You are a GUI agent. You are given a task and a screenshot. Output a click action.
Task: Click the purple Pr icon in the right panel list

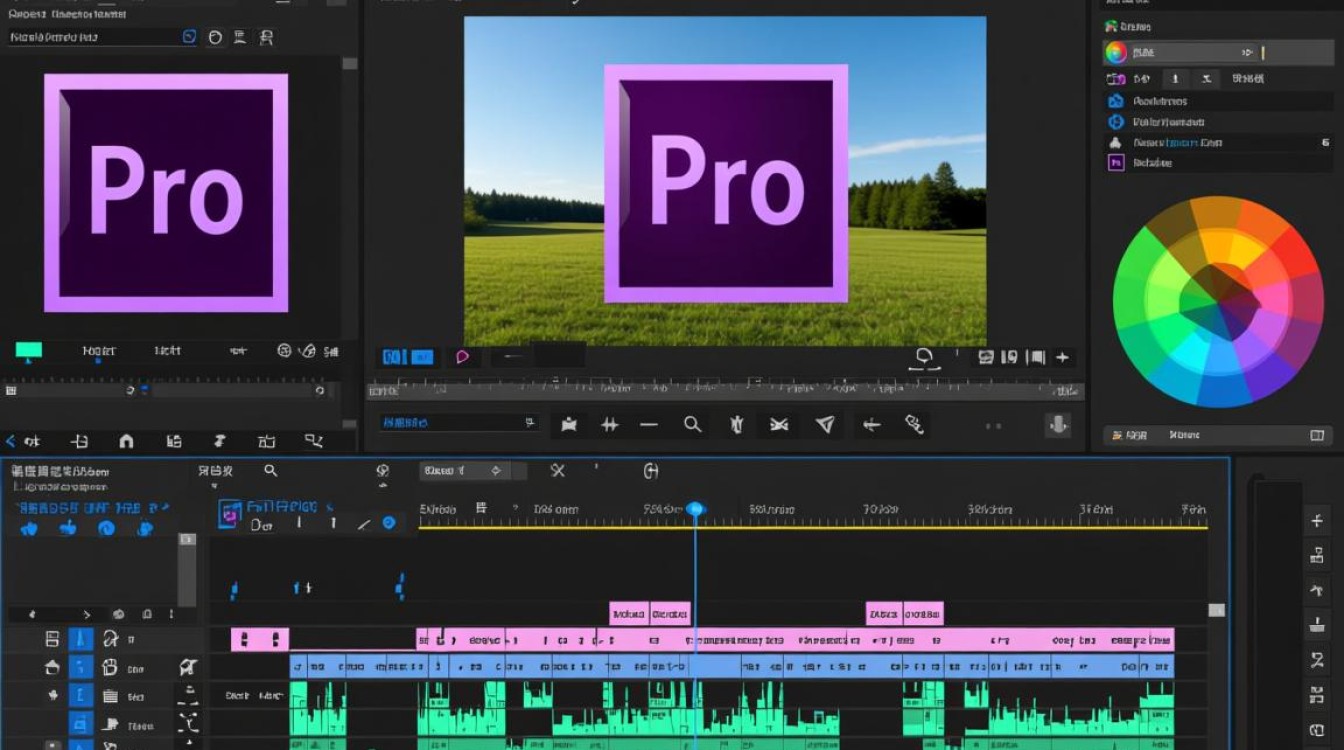click(x=1116, y=162)
